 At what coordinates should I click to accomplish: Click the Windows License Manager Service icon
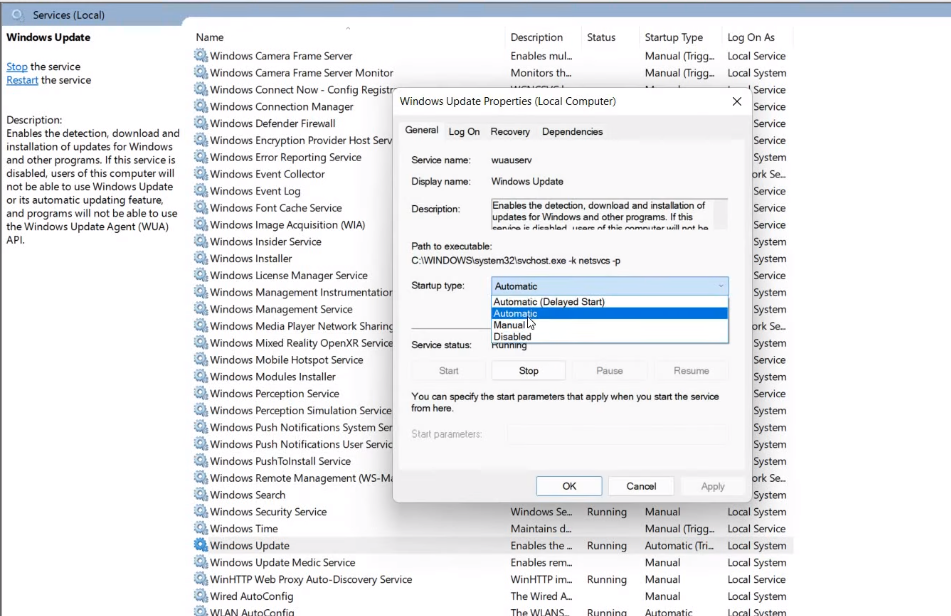pyautogui.click(x=200, y=275)
